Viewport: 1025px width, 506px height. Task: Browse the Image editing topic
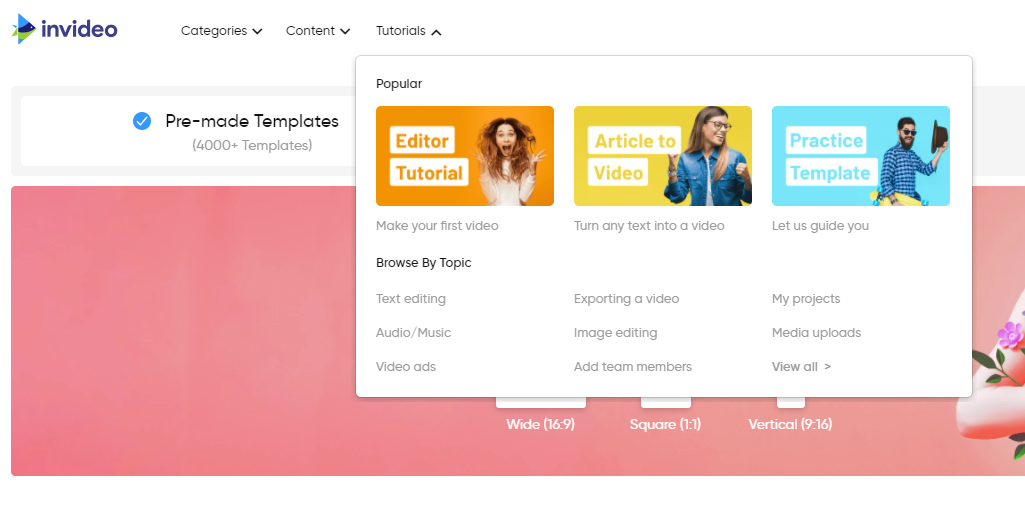(615, 333)
